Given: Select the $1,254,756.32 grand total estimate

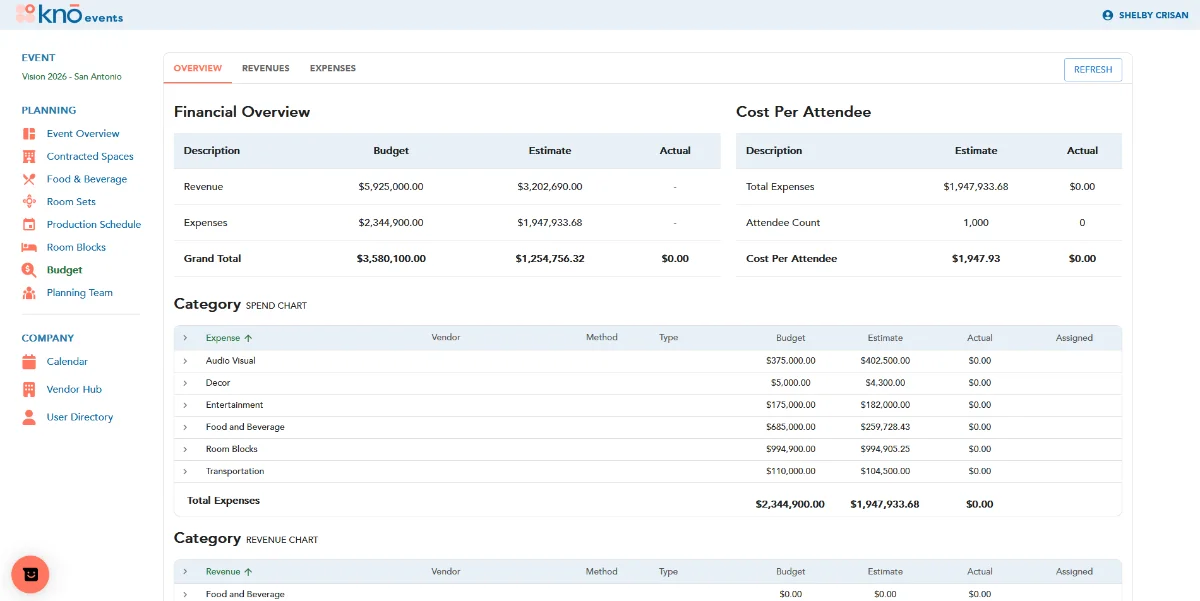Looking at the screenshot, I should 550,259.
